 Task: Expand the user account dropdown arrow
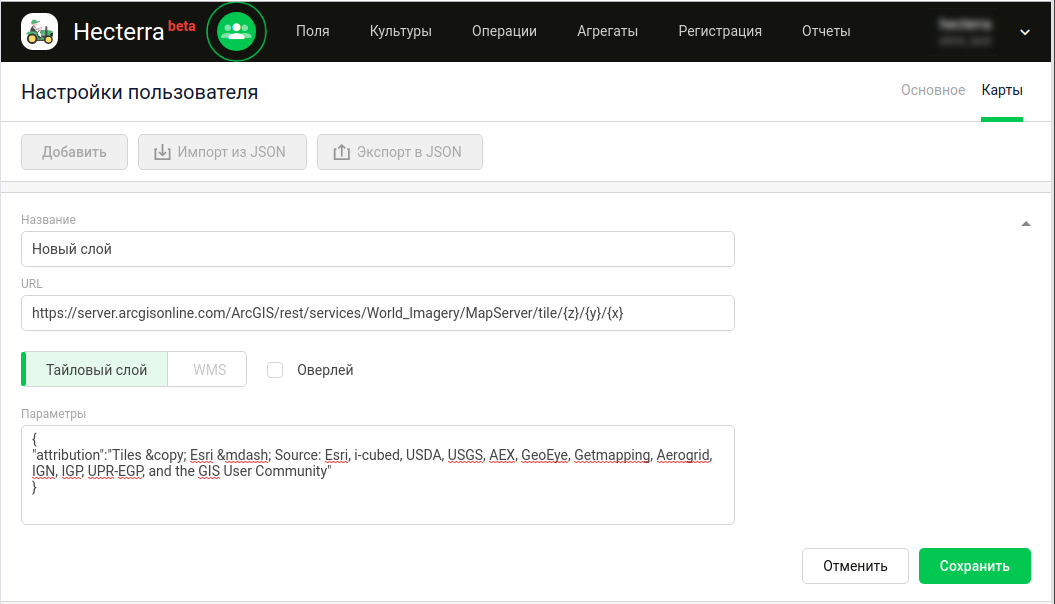[x=1024, y=32]
